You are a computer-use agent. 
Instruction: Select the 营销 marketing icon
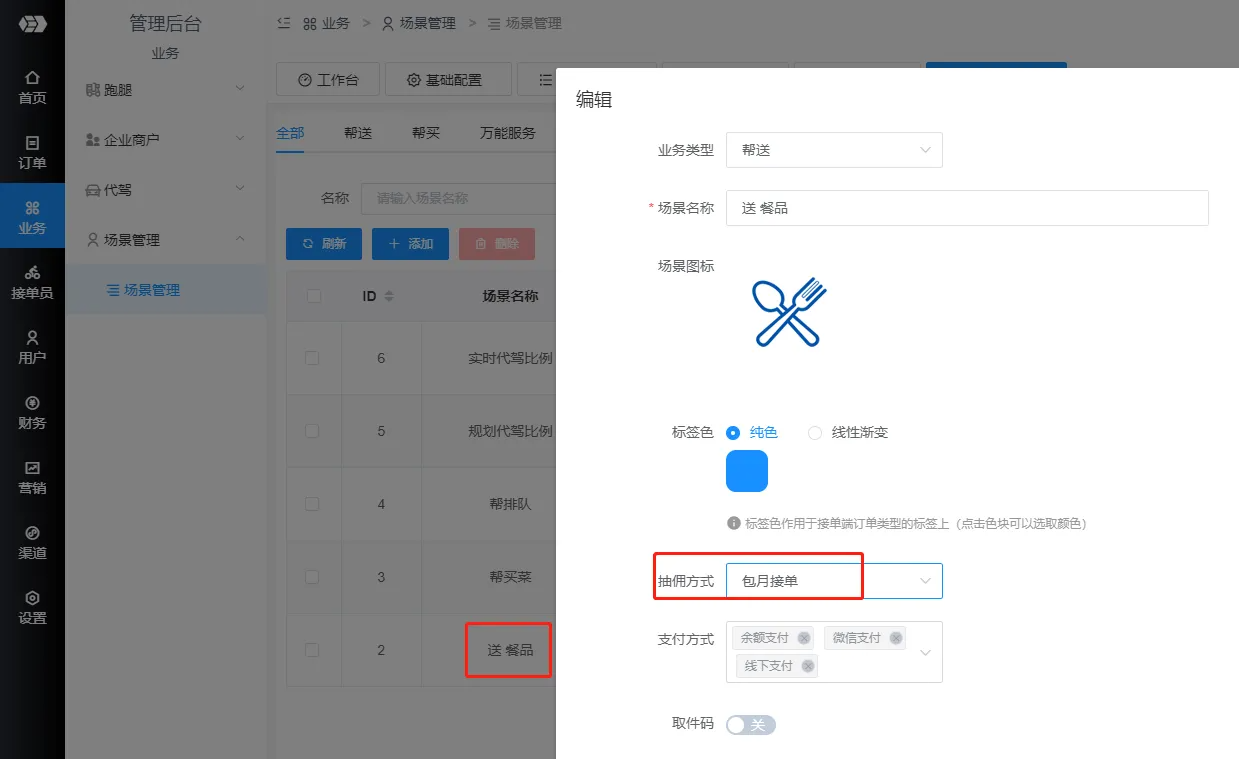tap(33, 467)
